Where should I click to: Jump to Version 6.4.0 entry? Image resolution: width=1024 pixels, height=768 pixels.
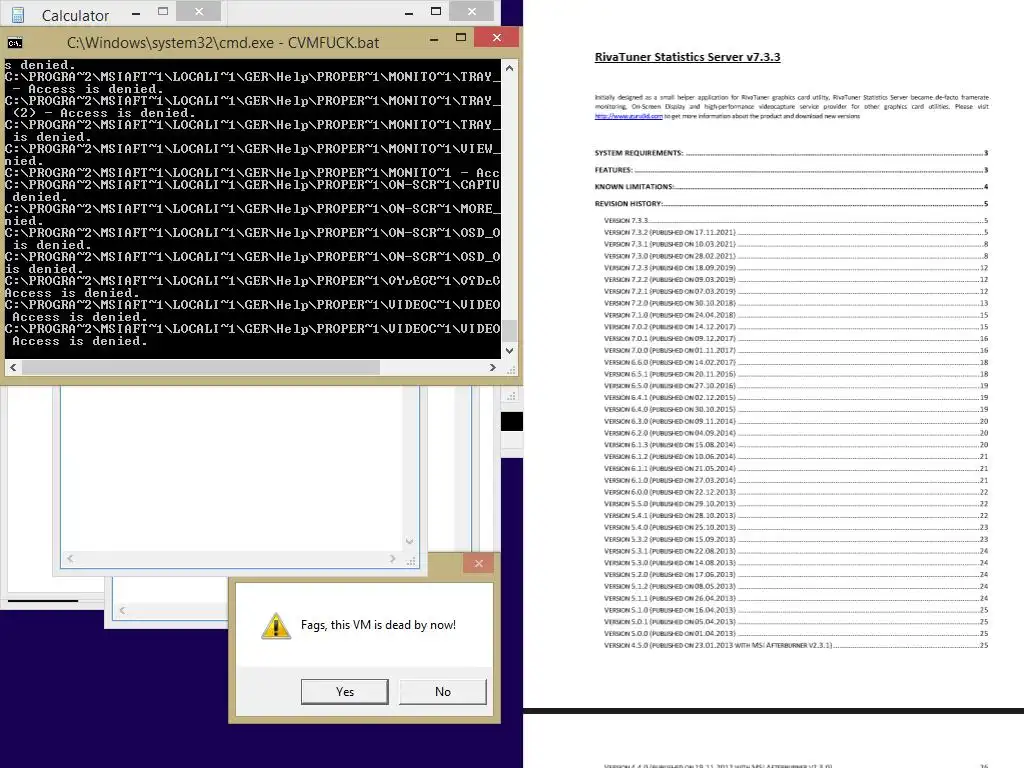[795, 409]
